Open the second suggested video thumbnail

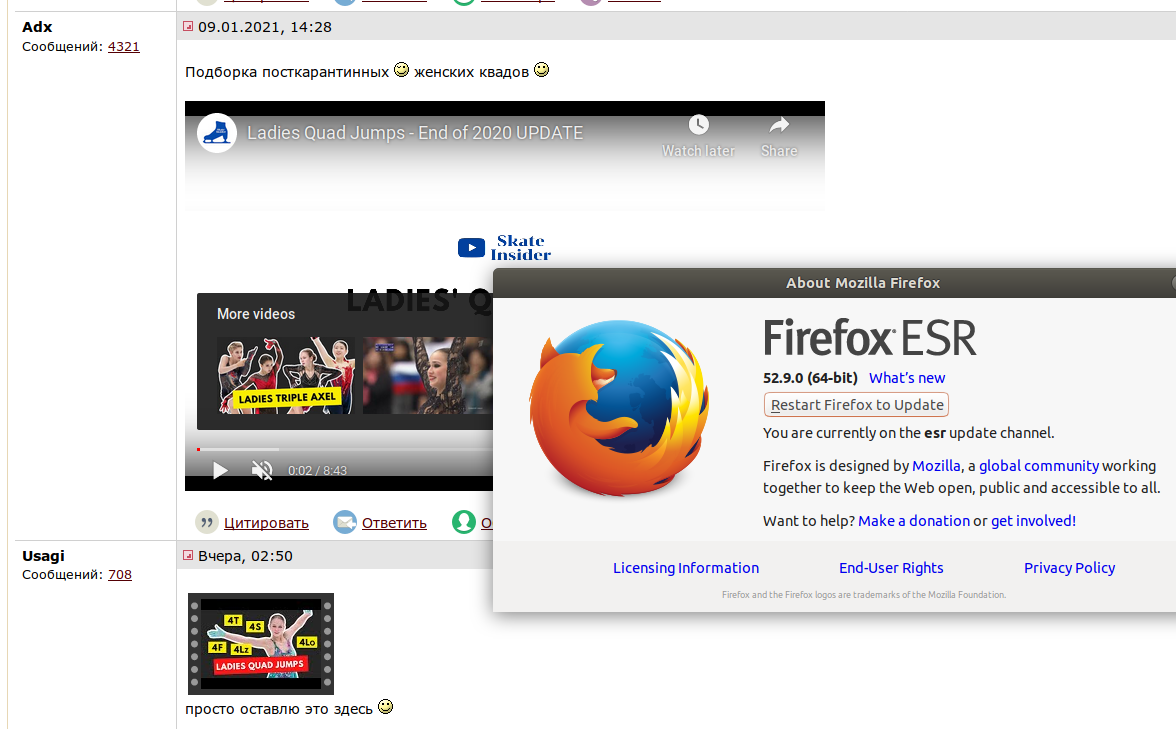pyautogui.click(x=428, y=375)
